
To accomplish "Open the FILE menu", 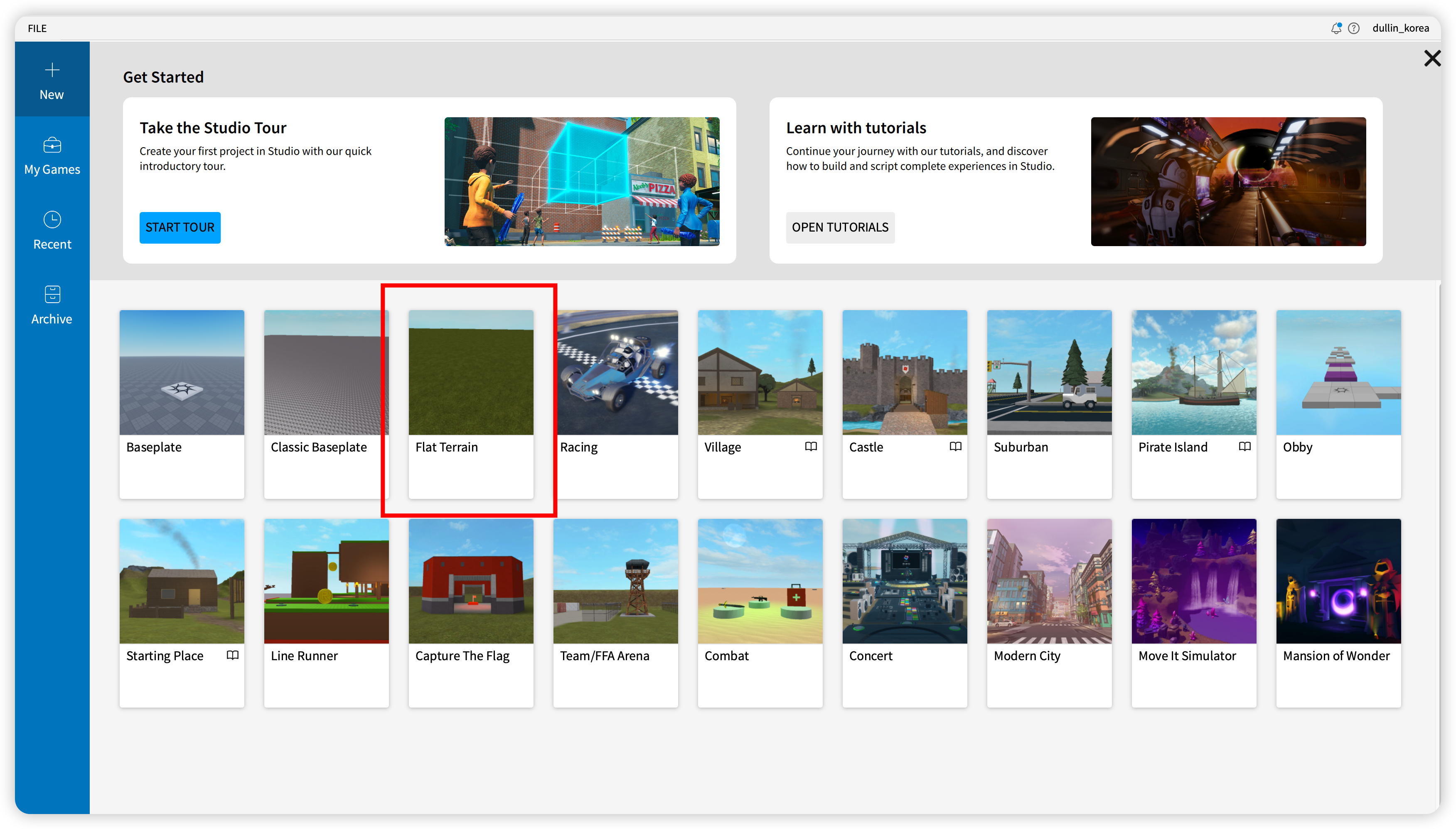I will 37,28.
